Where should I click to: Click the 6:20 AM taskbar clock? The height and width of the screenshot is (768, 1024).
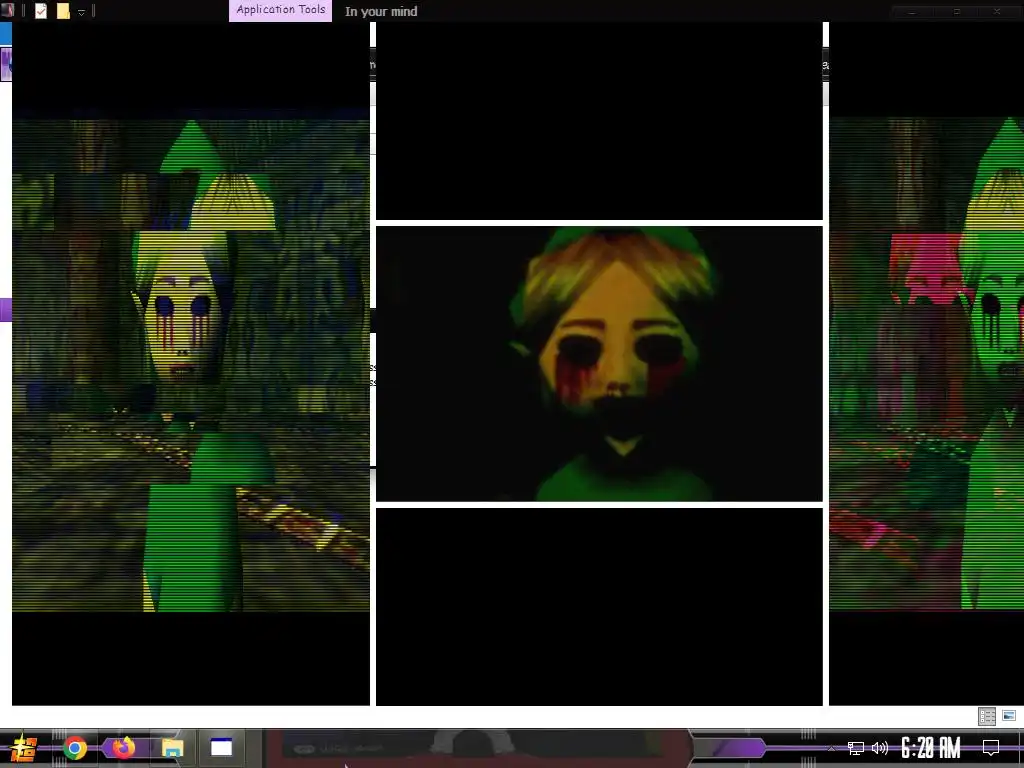click(931, 748)
